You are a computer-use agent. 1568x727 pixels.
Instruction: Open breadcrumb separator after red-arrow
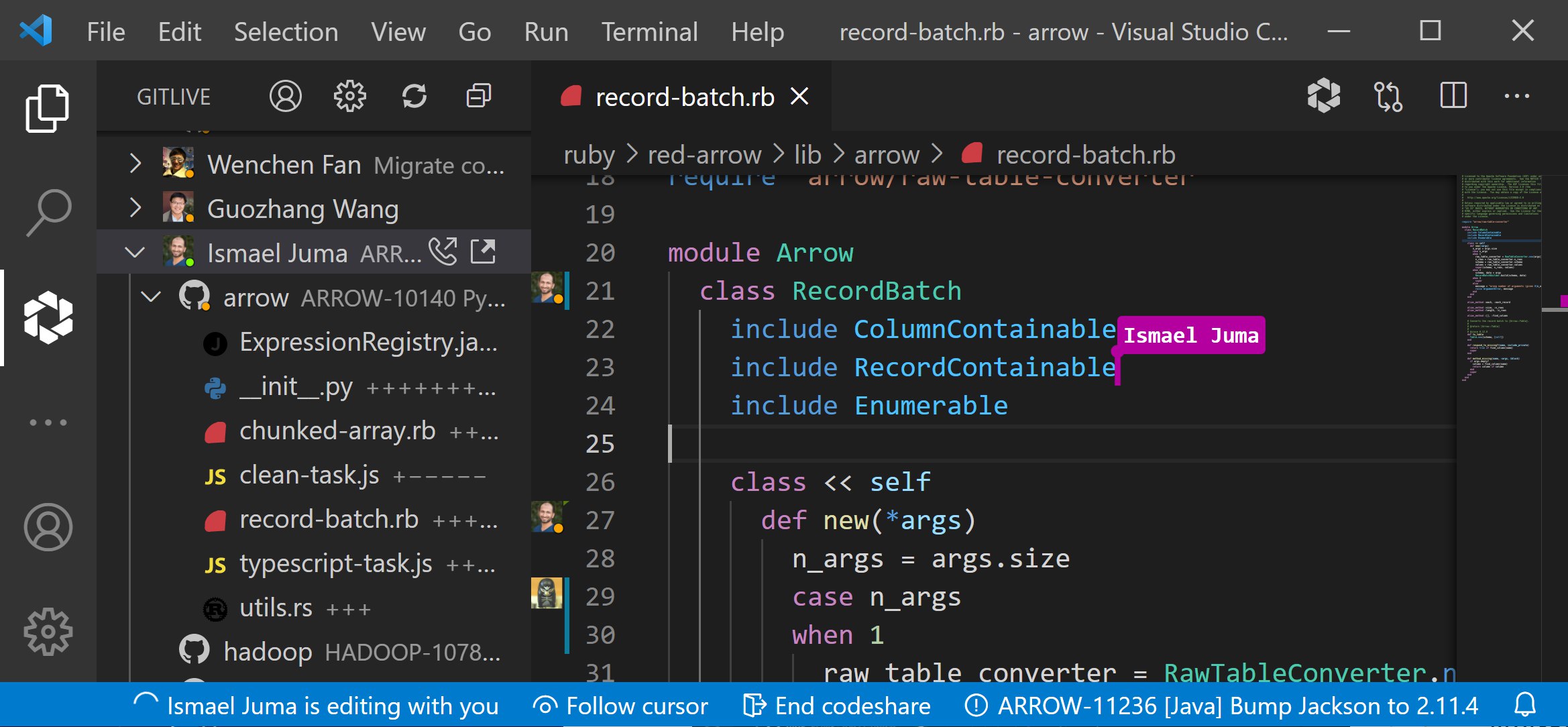tap(779, 154)
